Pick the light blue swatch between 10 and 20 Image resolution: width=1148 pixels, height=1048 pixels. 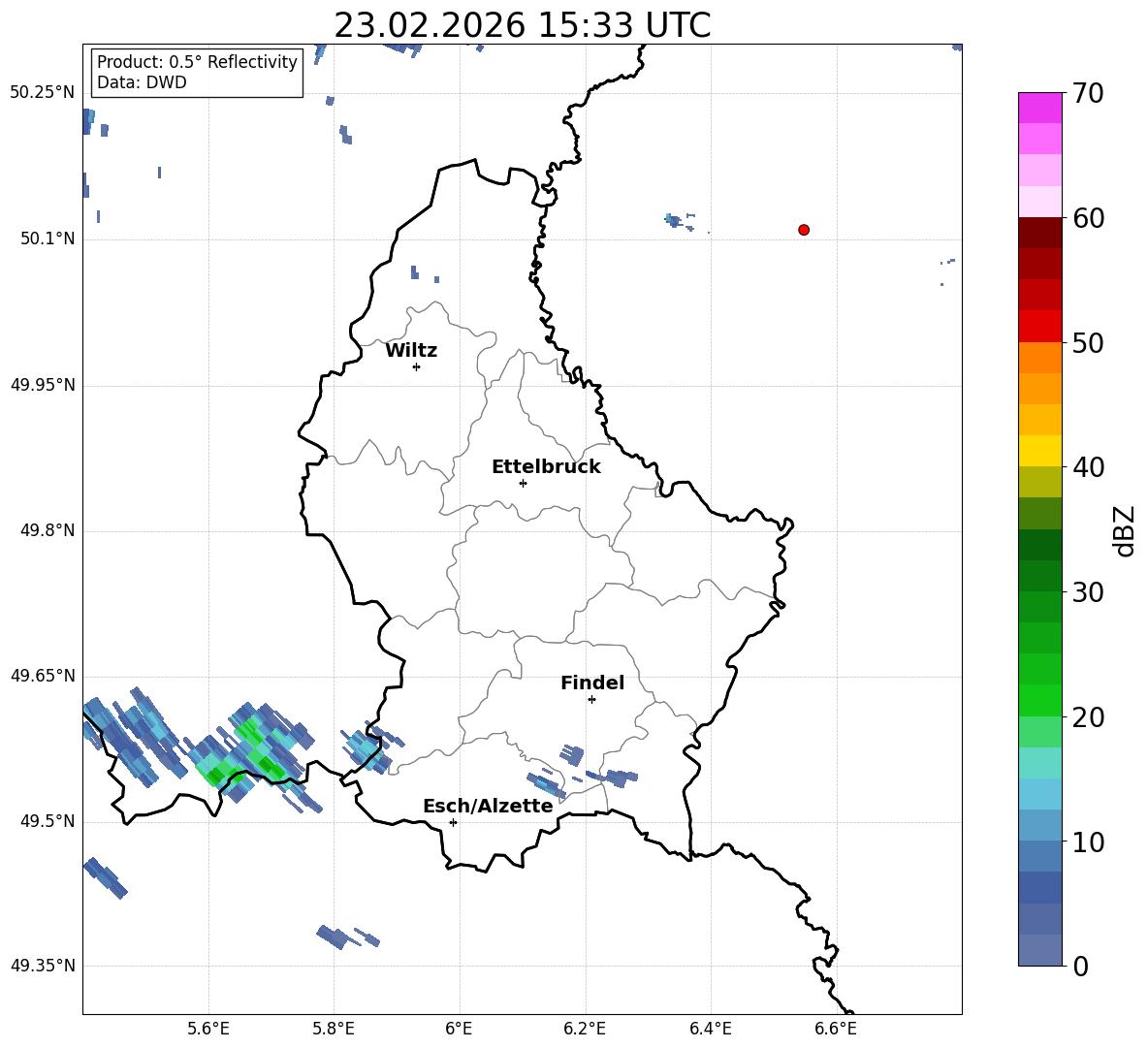click(x=1039, y=794)
